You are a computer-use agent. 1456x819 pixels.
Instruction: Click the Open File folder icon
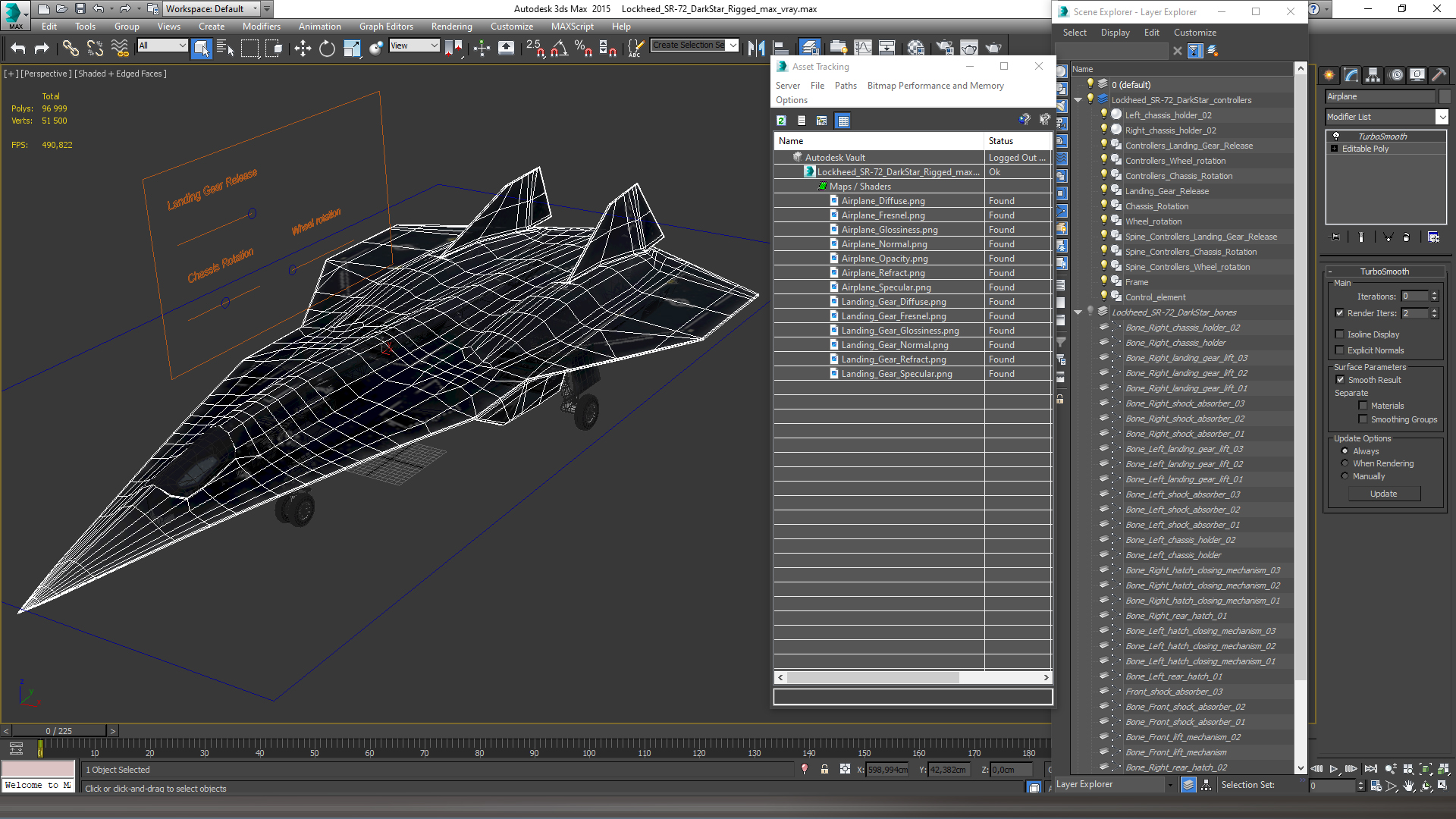(x=61, y=9)
